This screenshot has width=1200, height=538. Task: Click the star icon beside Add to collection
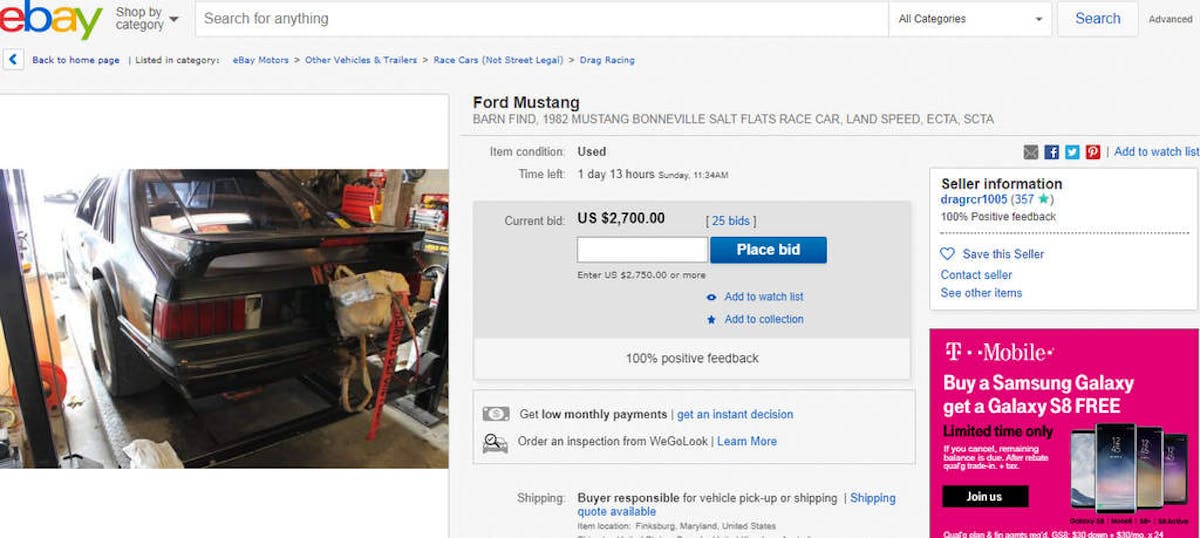pyautogui.click(x=711, y=320)
